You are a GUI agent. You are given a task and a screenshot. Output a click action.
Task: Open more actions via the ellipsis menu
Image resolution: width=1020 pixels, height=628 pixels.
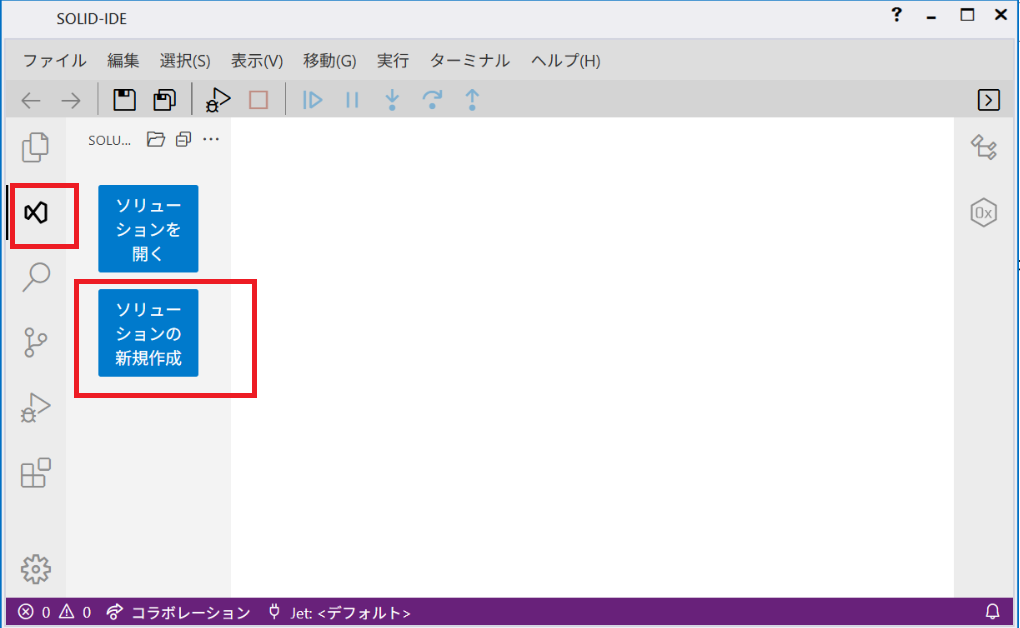click(x=211, y=139)
